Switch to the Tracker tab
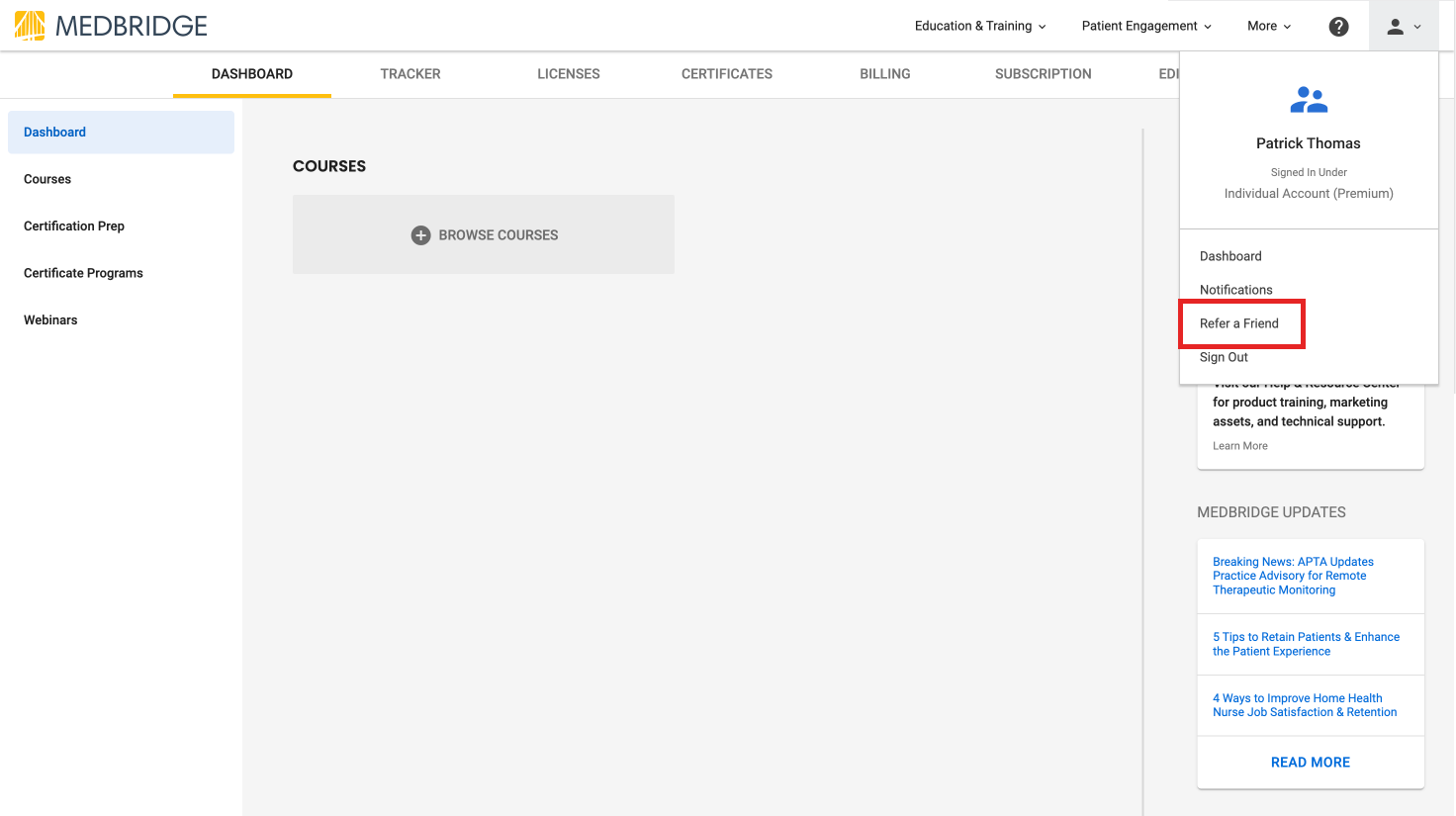This screenshot has height=816, width=1456. (410, 74)
